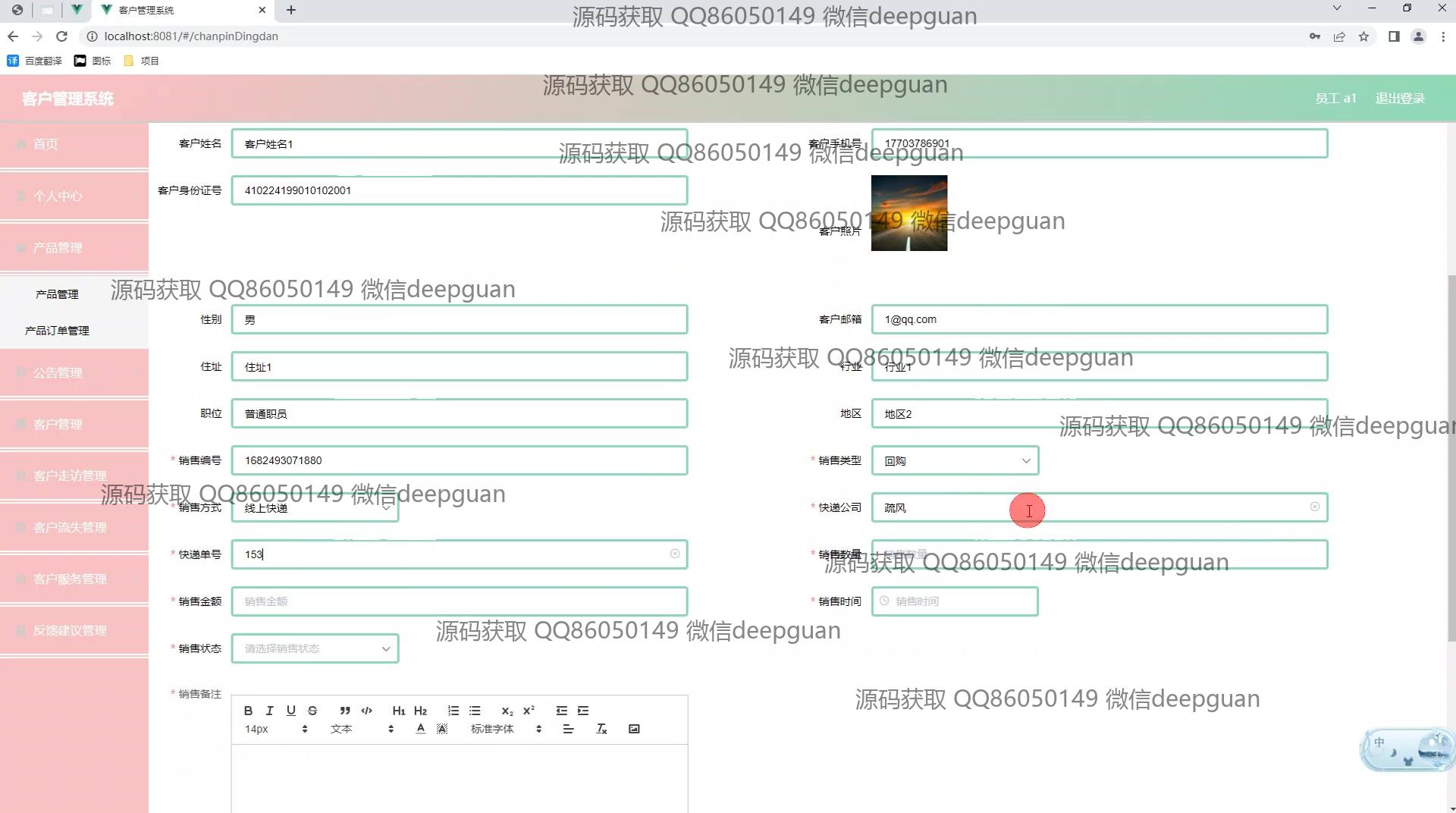
Task: Click the 员工 a1 user label
Action: (x=1335, y=99)
